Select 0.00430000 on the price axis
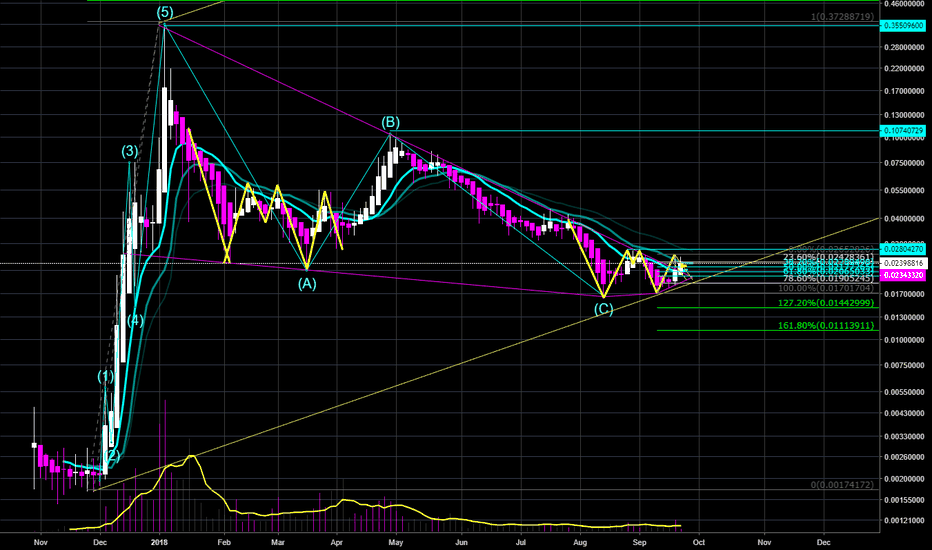932x550 pixels. tap(905, 413)
